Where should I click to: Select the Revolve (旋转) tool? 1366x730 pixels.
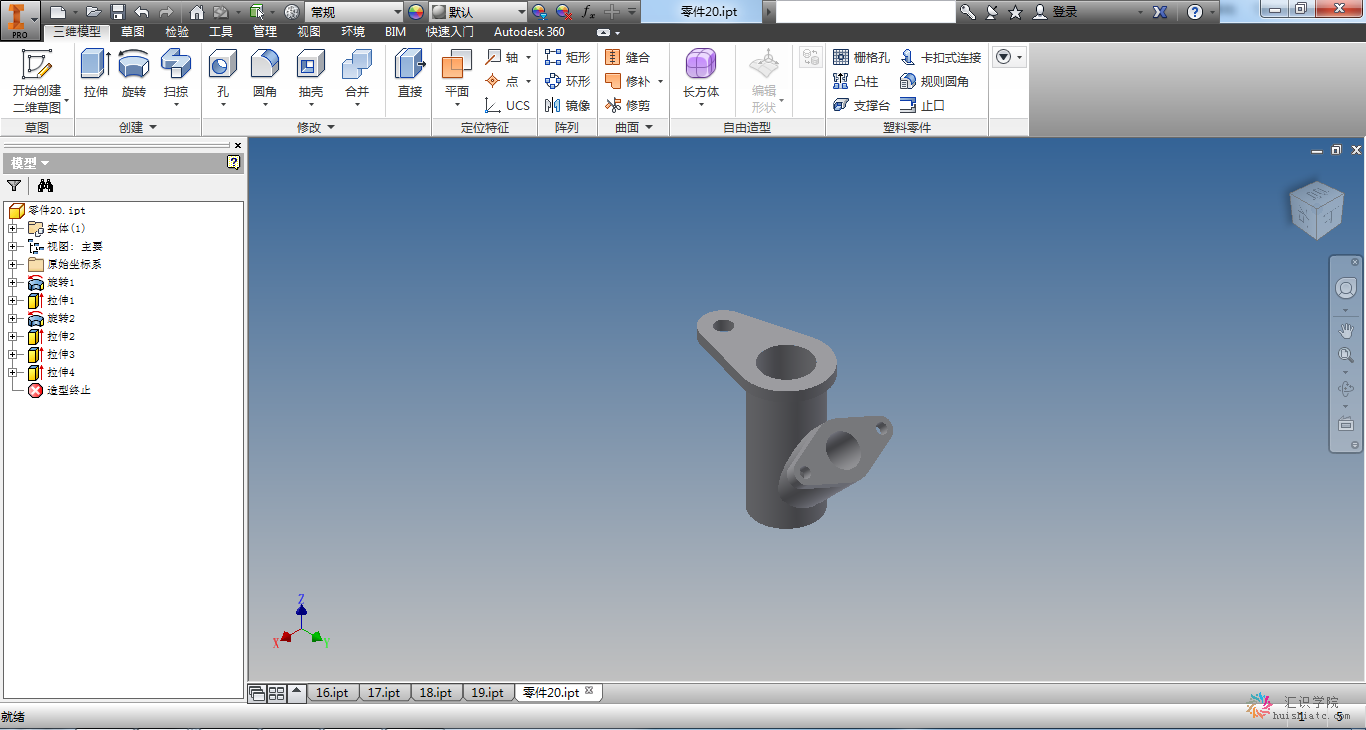tap(134, 74)
